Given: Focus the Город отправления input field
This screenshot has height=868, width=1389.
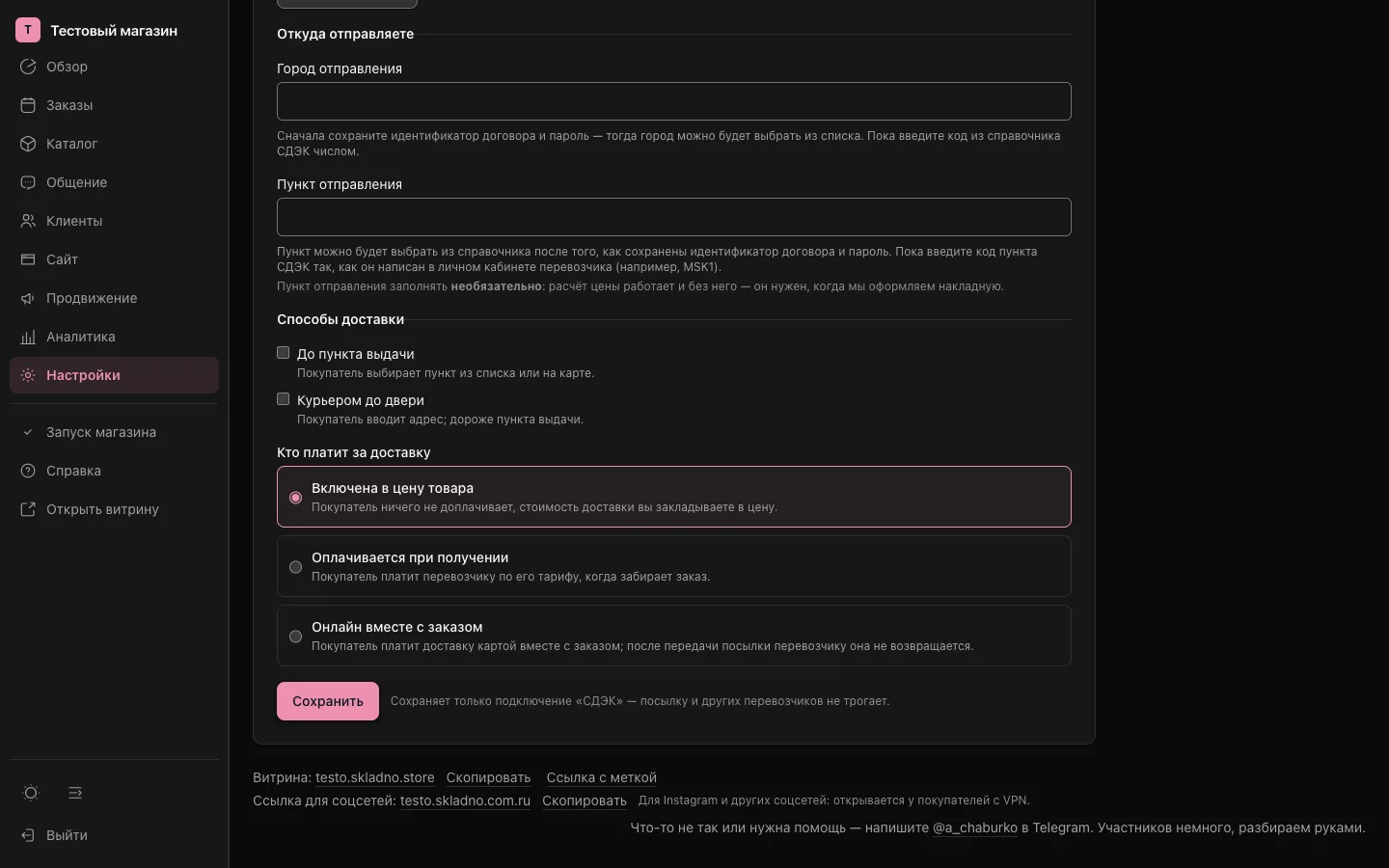Looking at the screenshot, I should pos(674,101).
